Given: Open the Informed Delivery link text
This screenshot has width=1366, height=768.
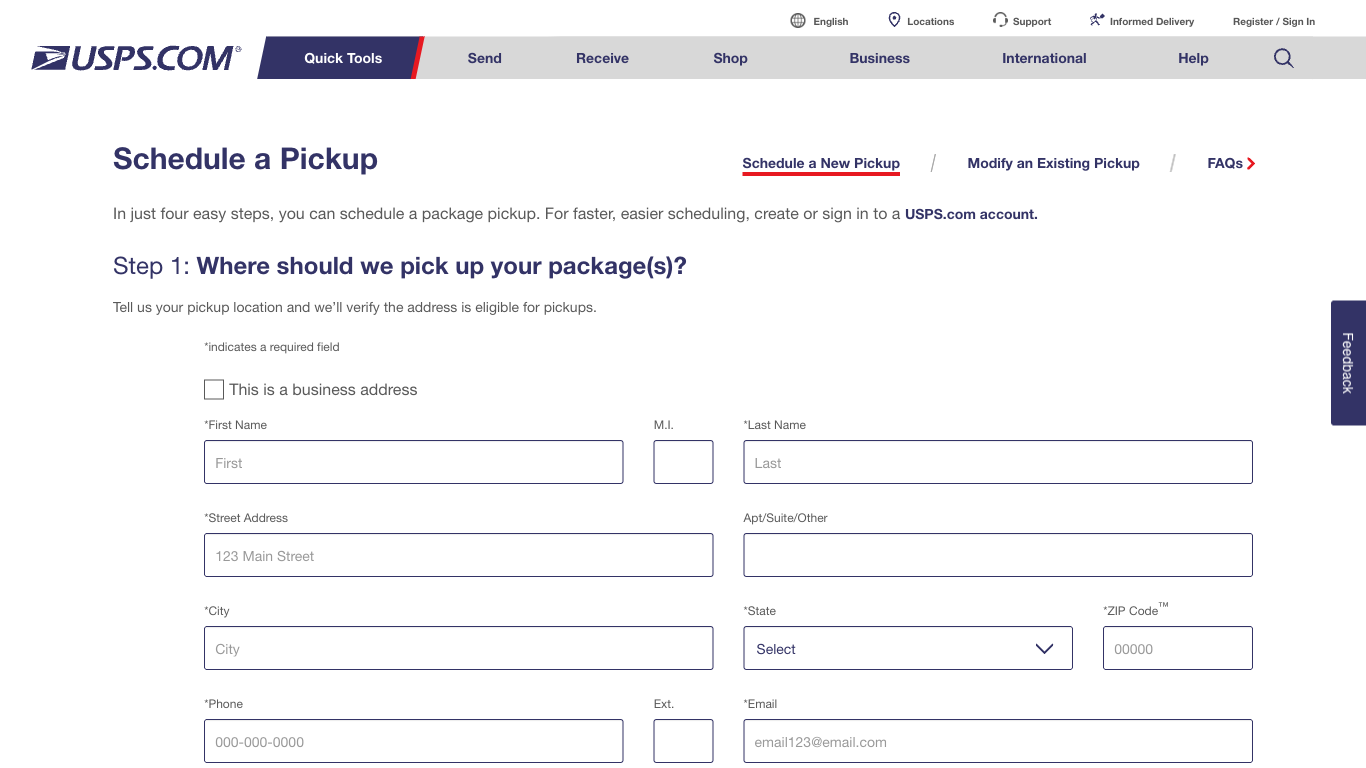Looking at the screenshot, I should (1152, 21).
